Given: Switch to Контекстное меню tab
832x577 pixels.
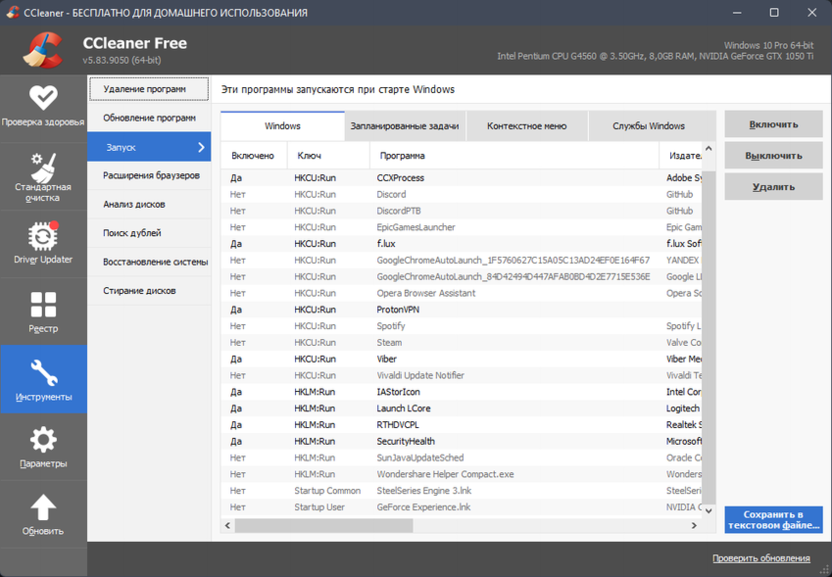Looking at the screenshot, I should (x=526, y=126).
